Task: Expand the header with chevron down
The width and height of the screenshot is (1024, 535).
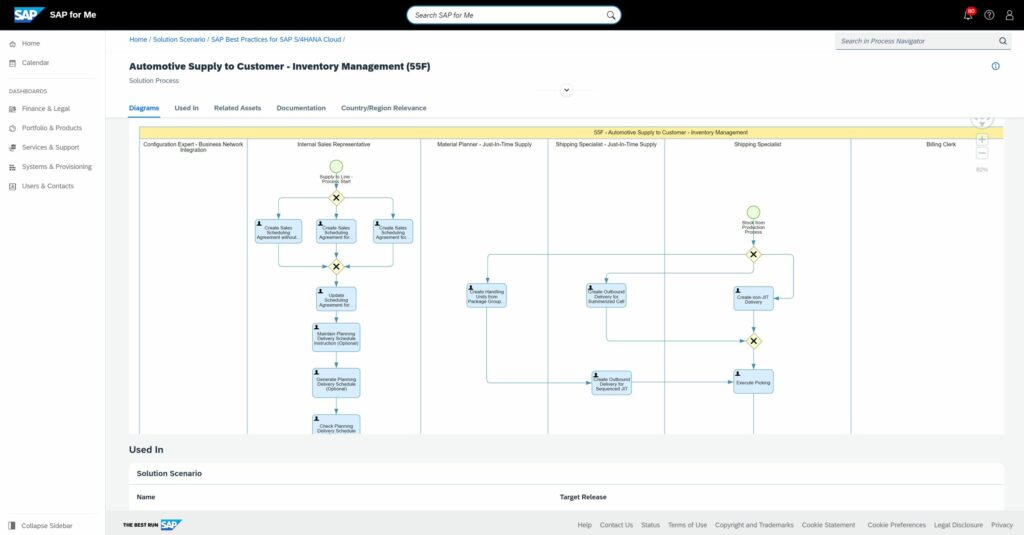Action: point(566,90)
